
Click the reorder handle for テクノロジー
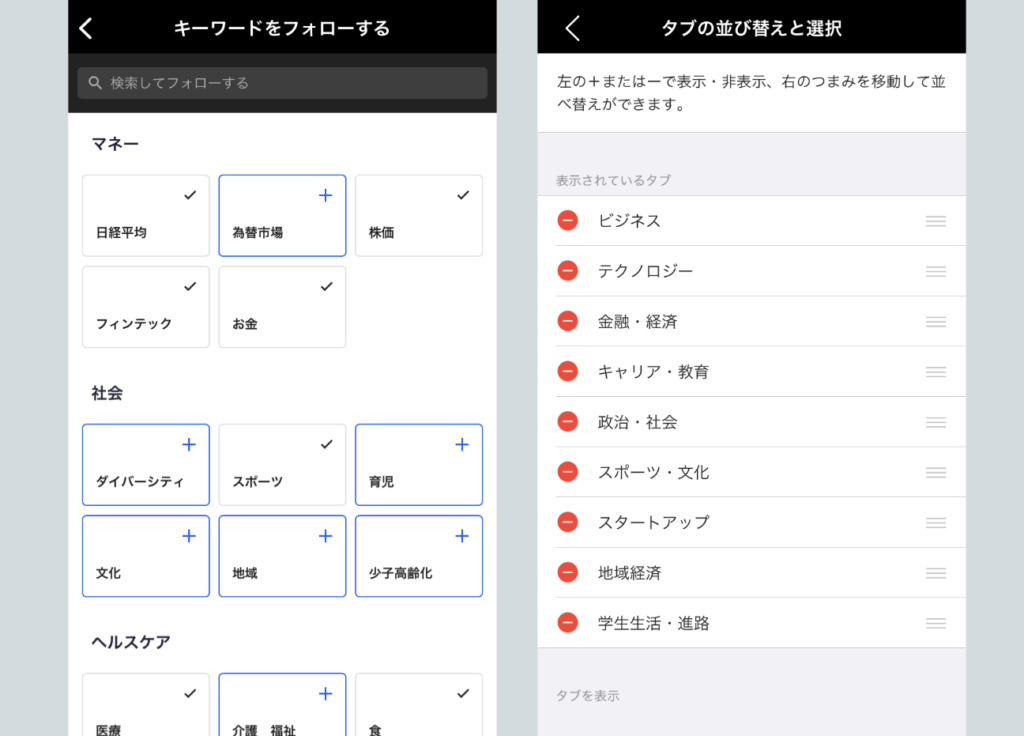(936, 272)
